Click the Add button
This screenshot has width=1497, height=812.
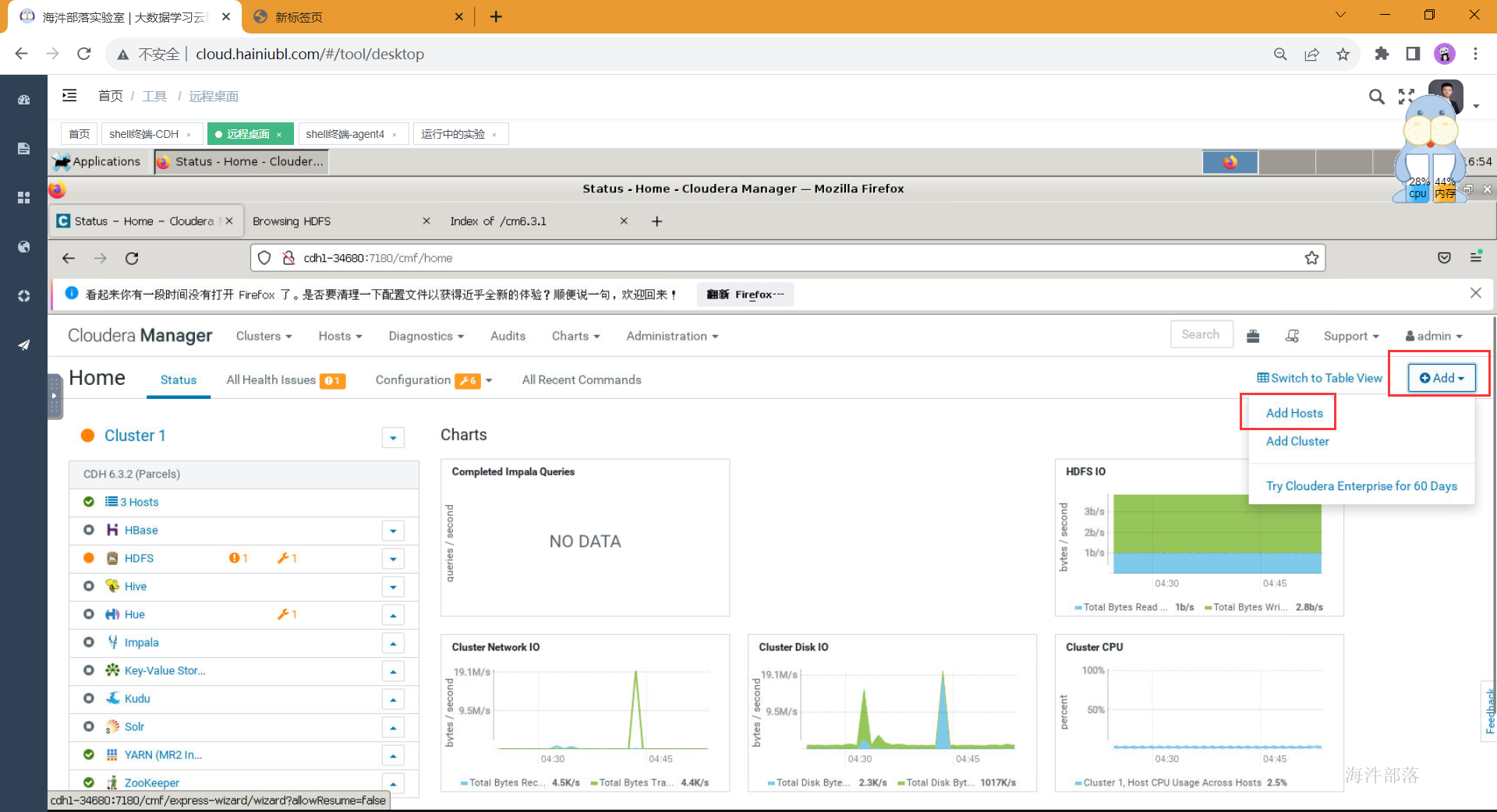point(1442,378)
